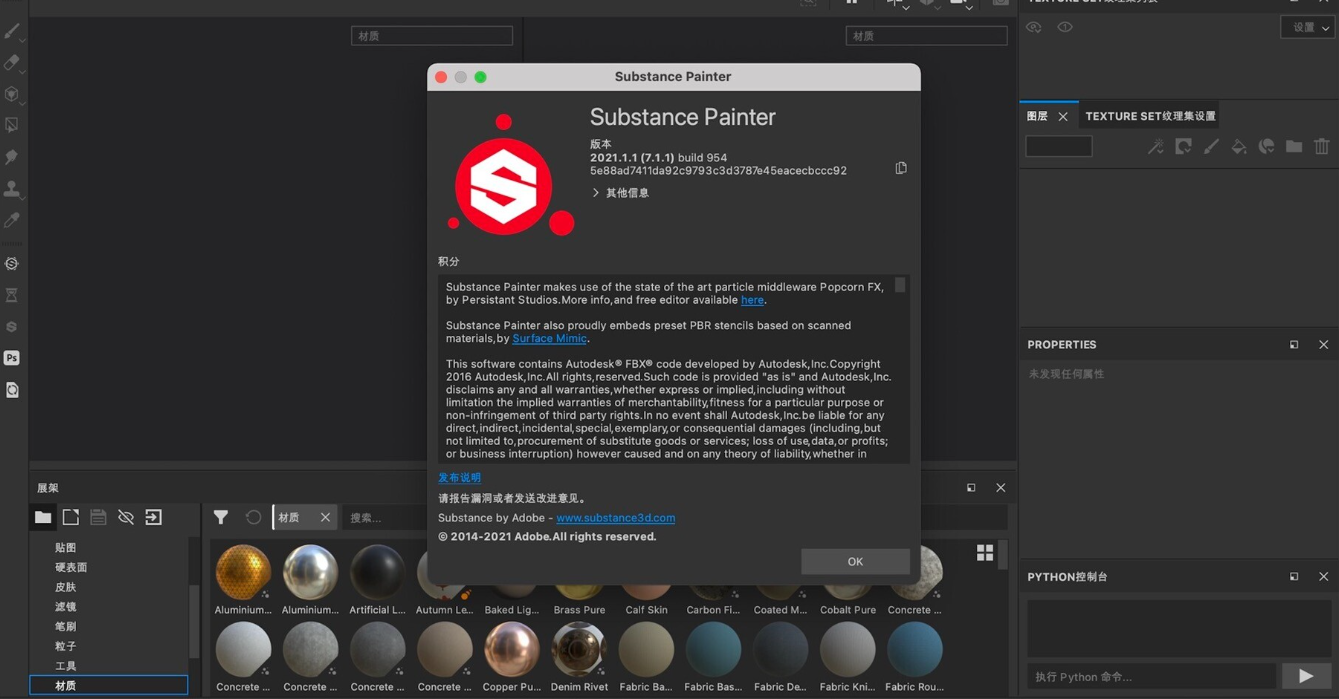The image size is (1339, 699).
Task: Close the 展架 shelf panel
Action: [x=1000, y=488]
